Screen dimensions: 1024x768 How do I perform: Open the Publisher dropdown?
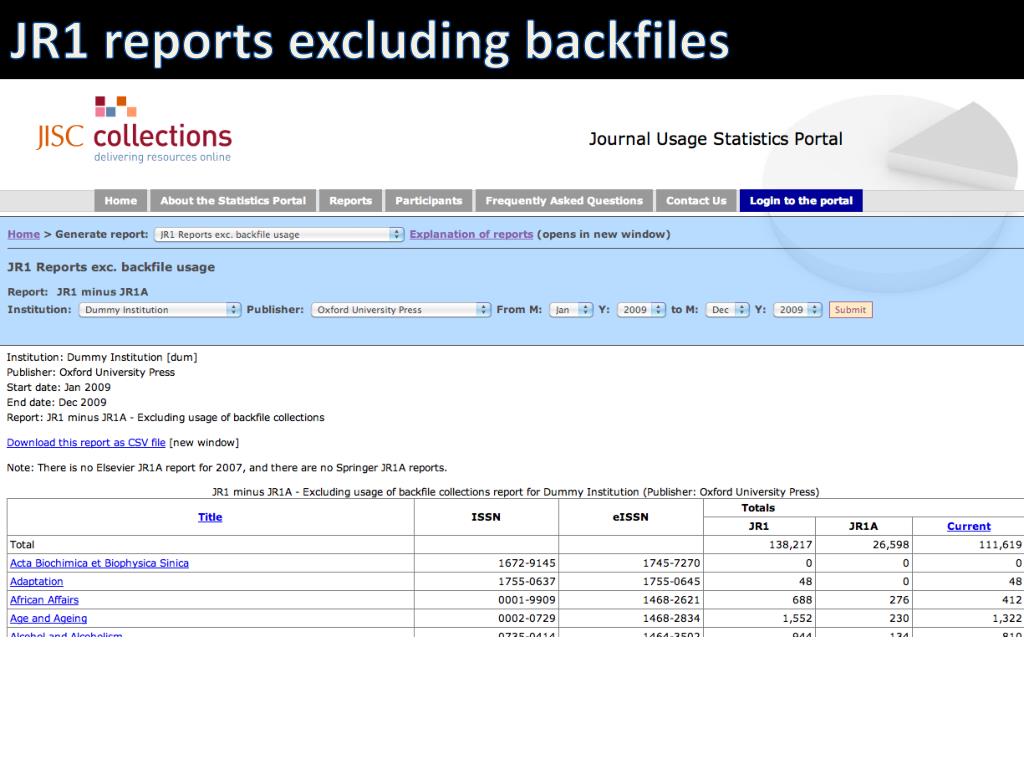click(x=401, y=310)
